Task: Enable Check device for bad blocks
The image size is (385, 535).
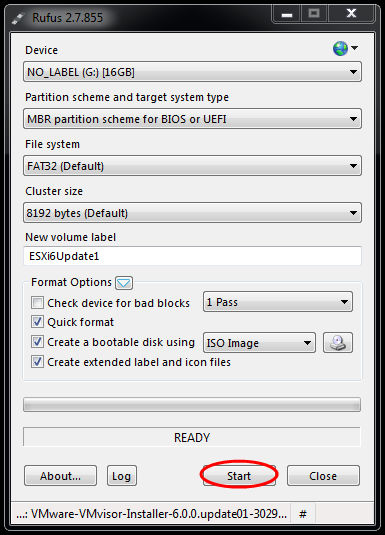Action: pyautogui.click(x=37, y=302)
